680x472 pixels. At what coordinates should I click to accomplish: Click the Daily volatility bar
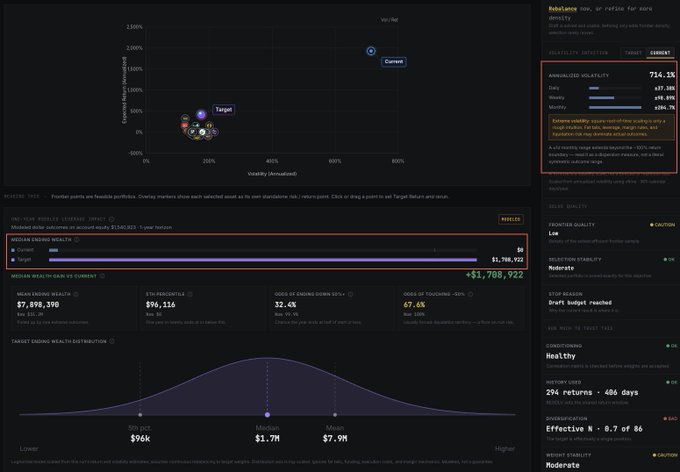pos(594,88)
